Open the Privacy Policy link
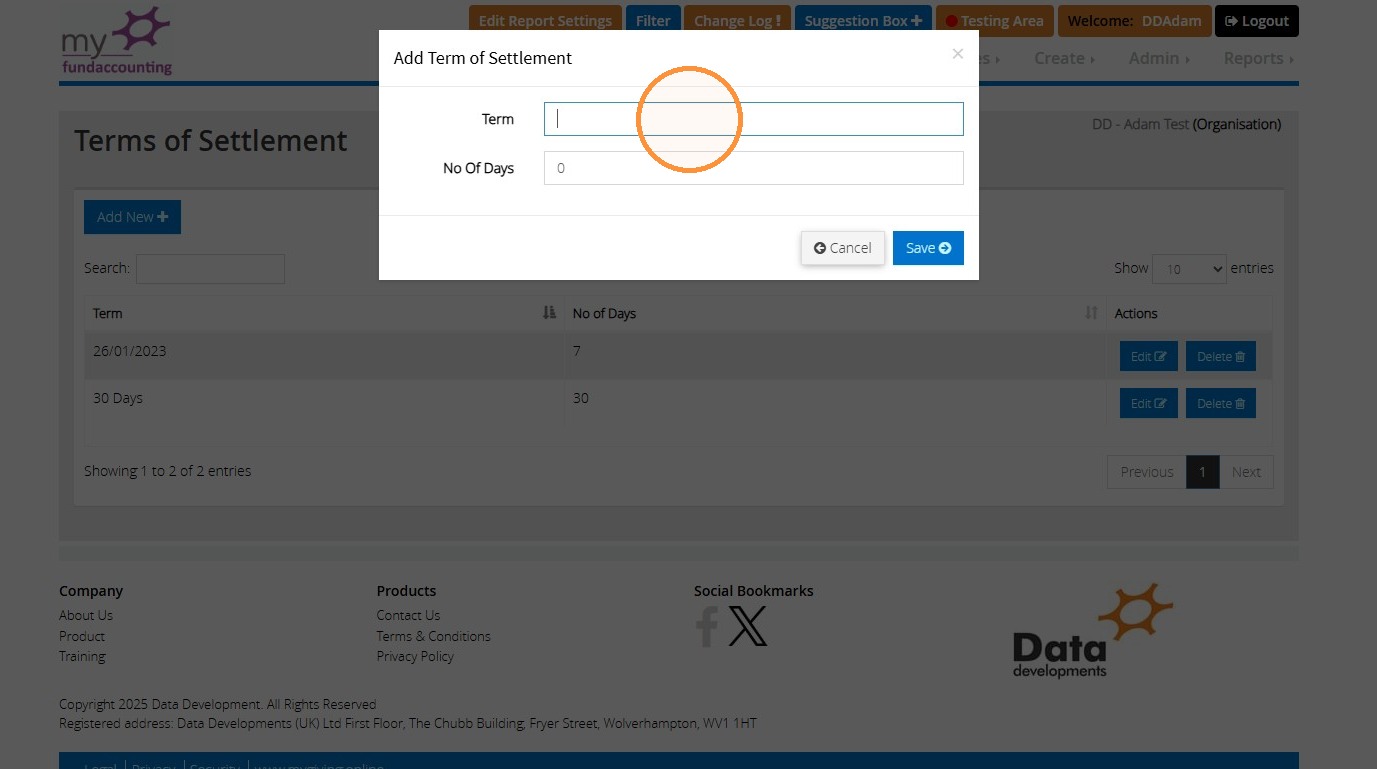The height and width of the screenshot is (769, 1377). point(415,656)
